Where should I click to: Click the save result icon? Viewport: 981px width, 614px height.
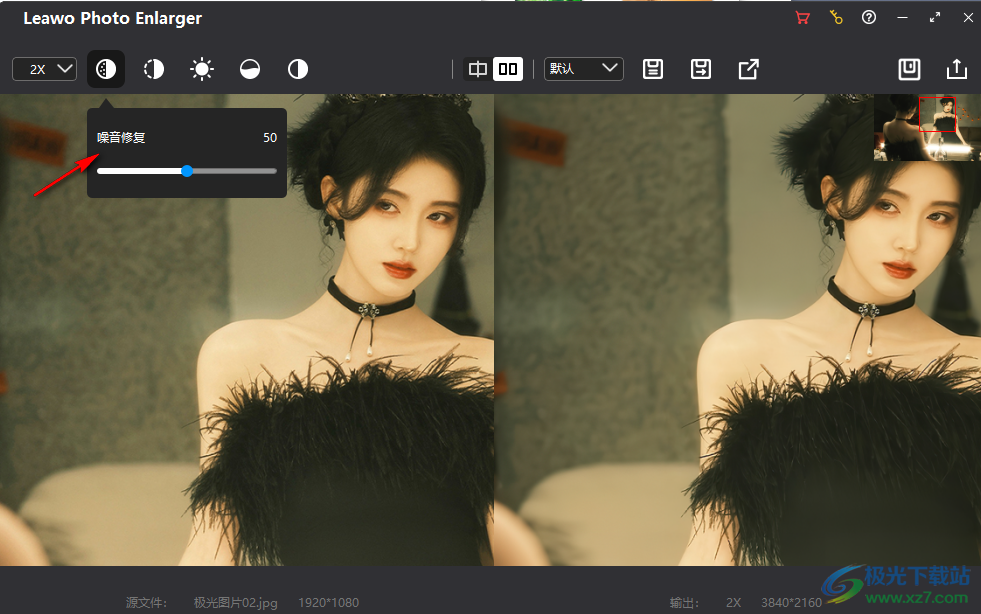coord(653,69)
